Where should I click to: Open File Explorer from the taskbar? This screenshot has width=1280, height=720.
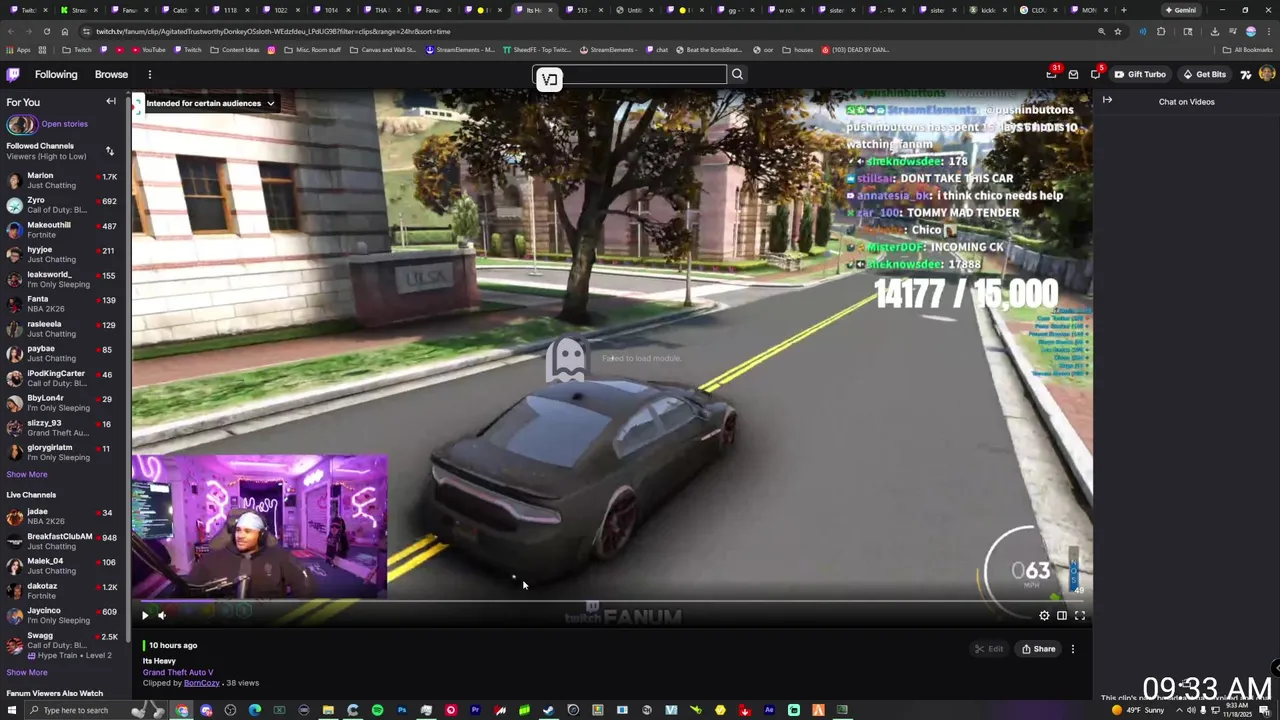click(328, 710)
